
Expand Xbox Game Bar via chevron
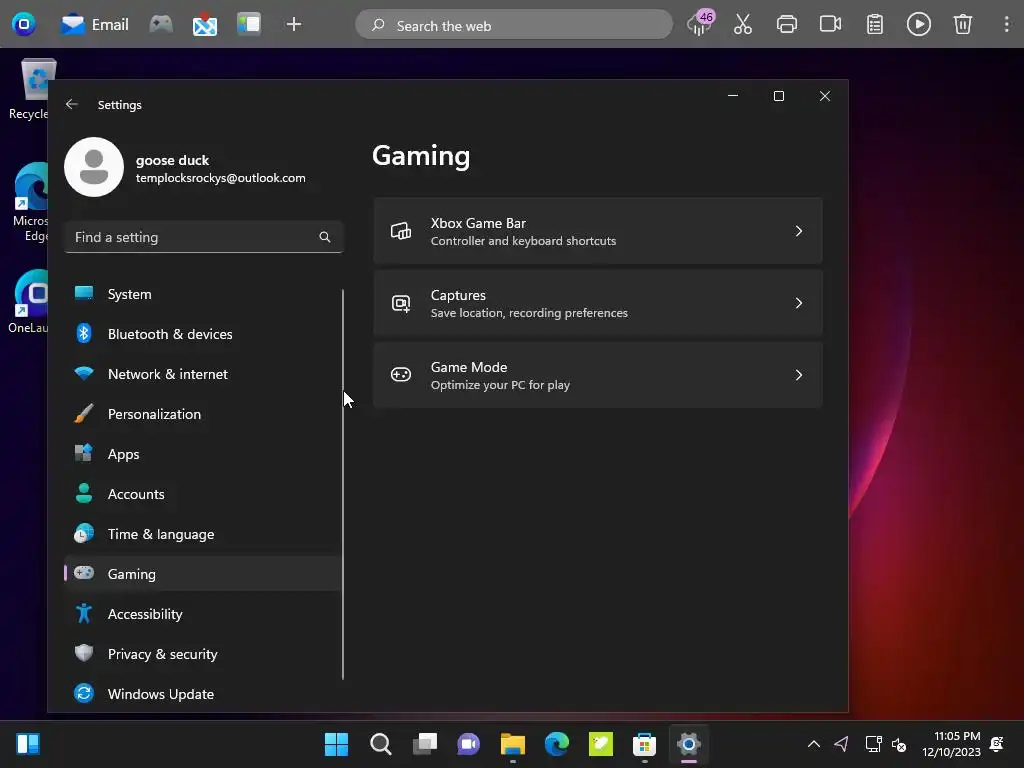pyautogui.click(x=799, y=231)
